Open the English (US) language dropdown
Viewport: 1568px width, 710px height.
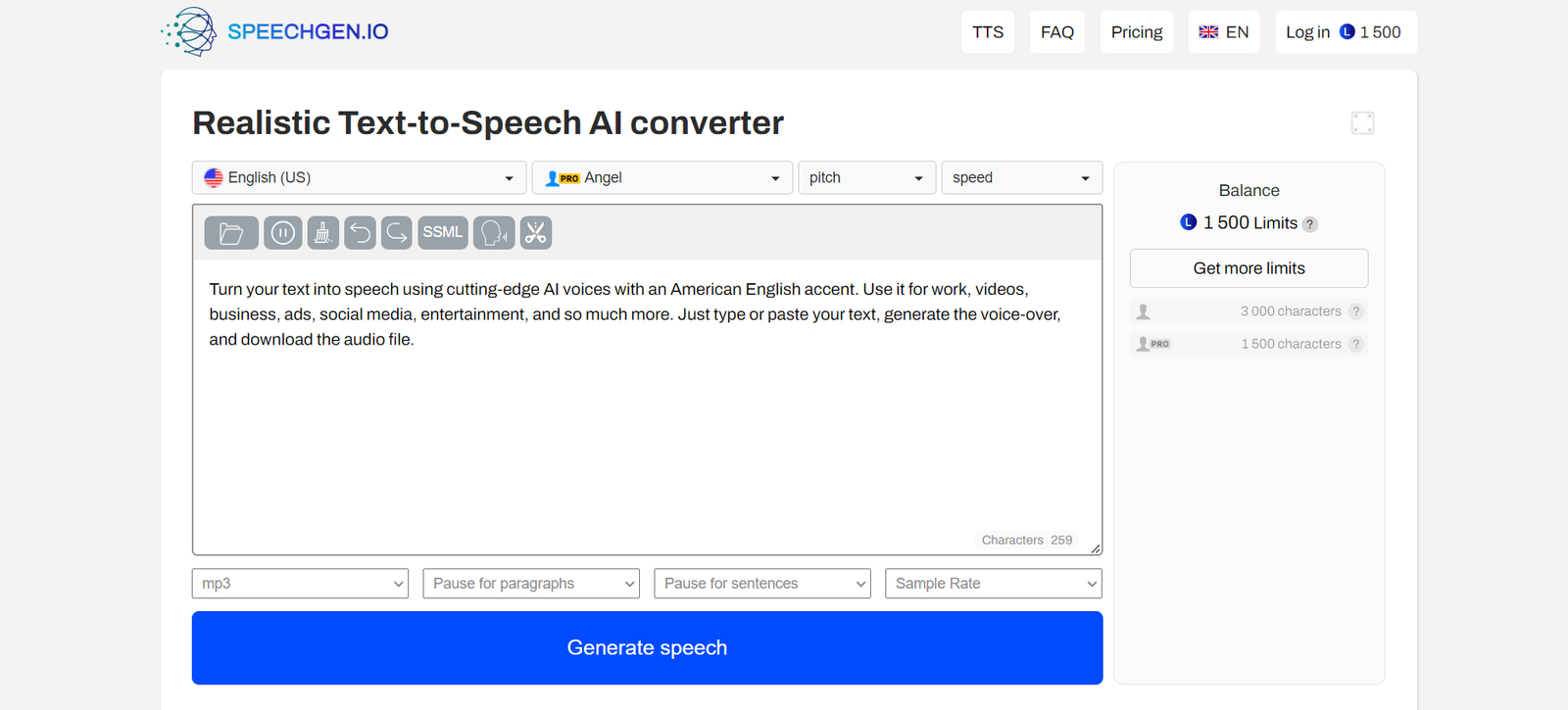359,177
